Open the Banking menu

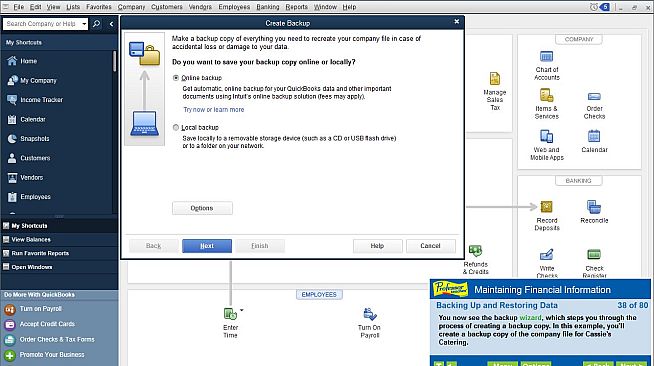pyautogui.click(x=268, y=7)
